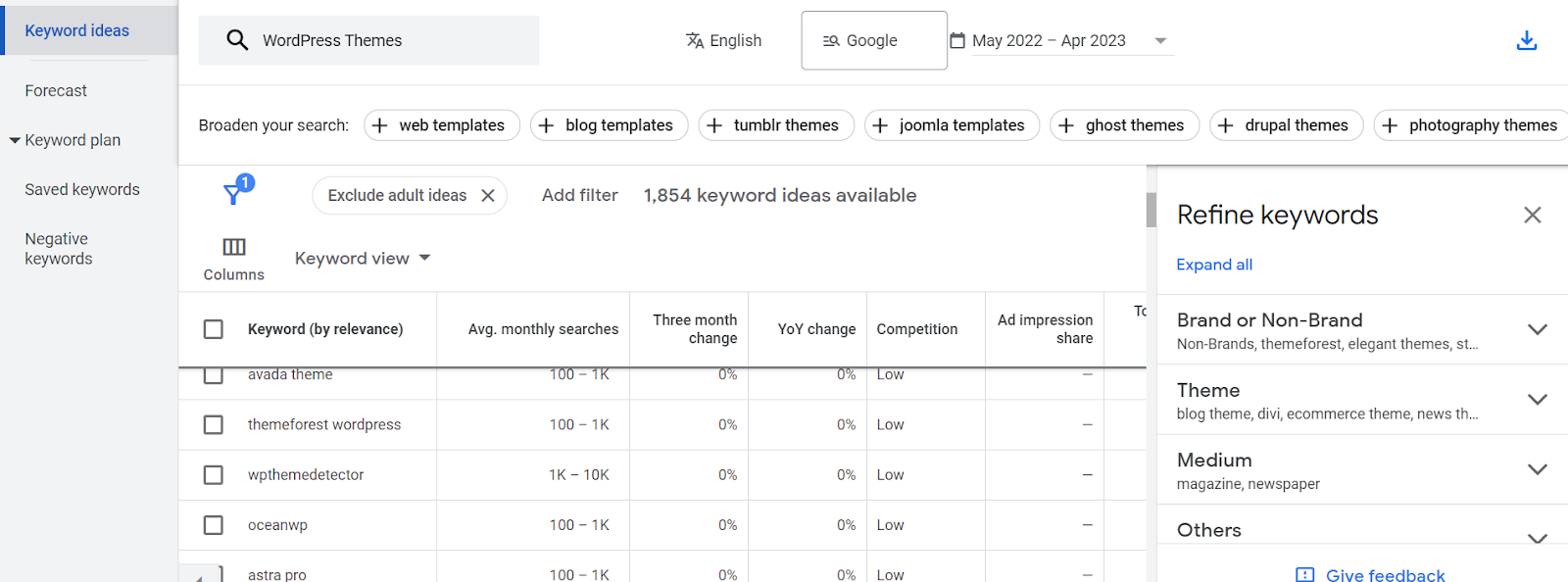Viewport: 1568px width, 582px height.
Task: Open Negative keywords in the sidebar
Action: pos(59,249)
